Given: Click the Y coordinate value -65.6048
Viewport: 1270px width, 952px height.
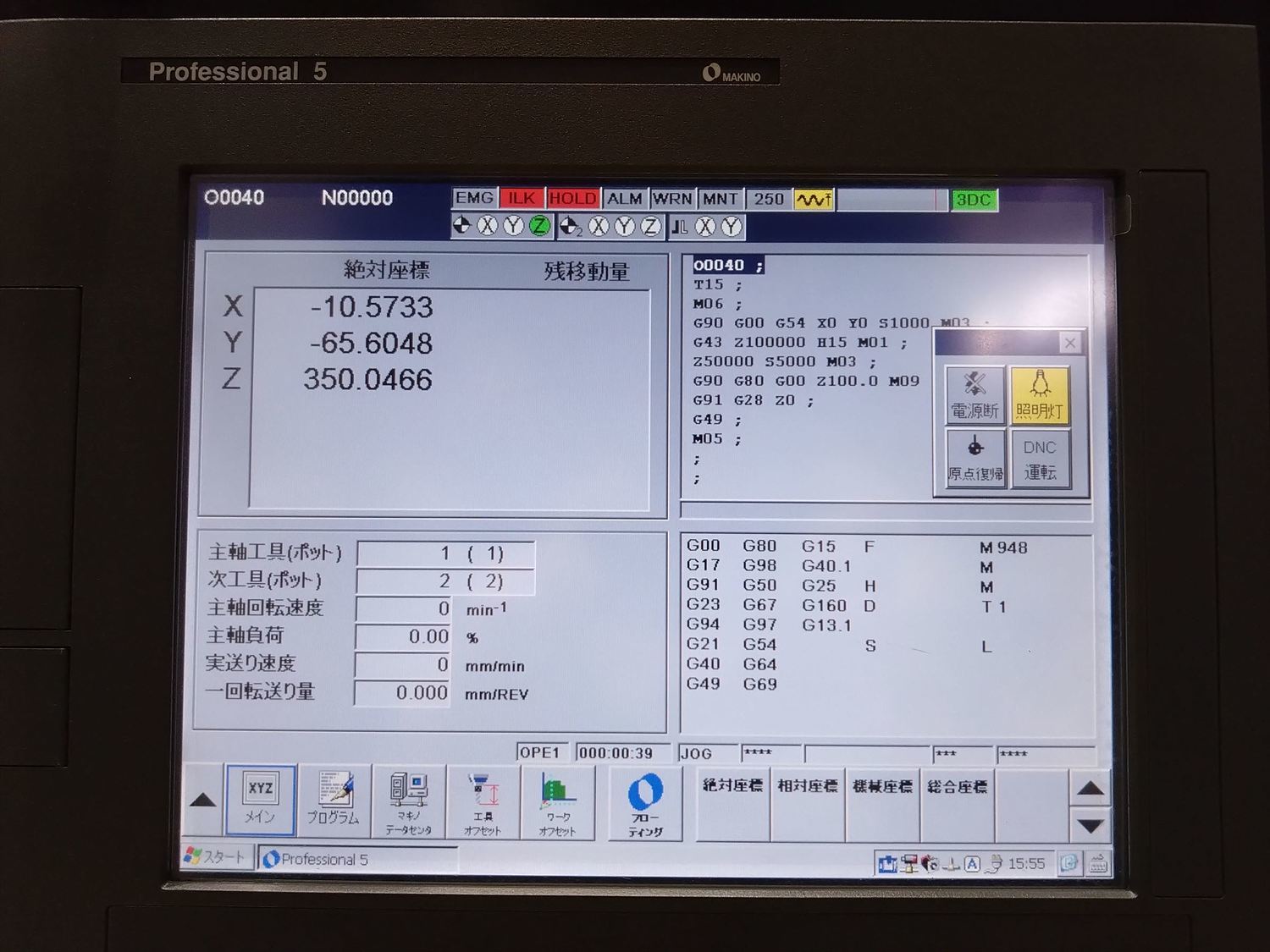Looking at the screenshot, I should pos(371,343).
